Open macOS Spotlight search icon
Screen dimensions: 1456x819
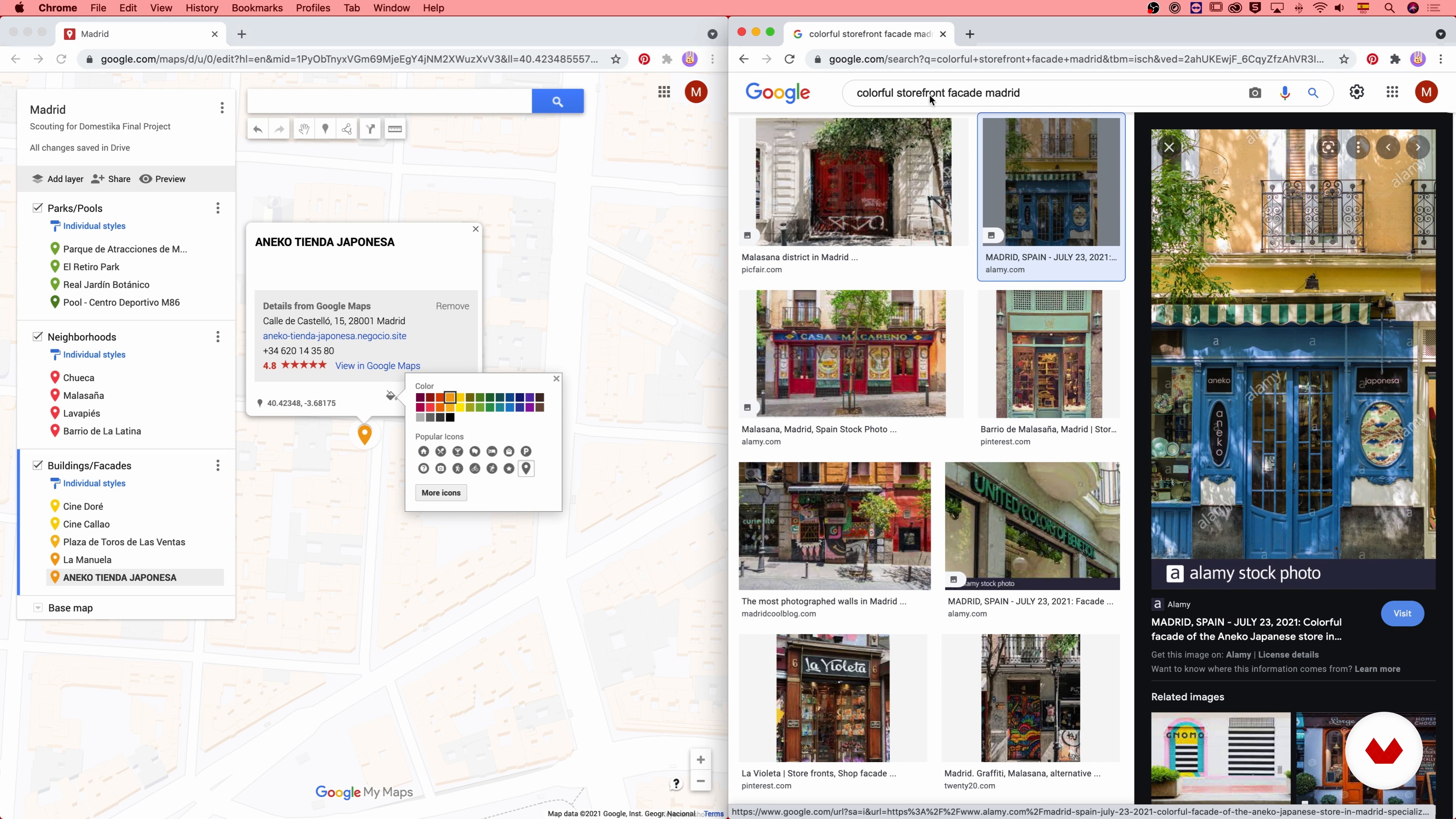click(1389, 8)
